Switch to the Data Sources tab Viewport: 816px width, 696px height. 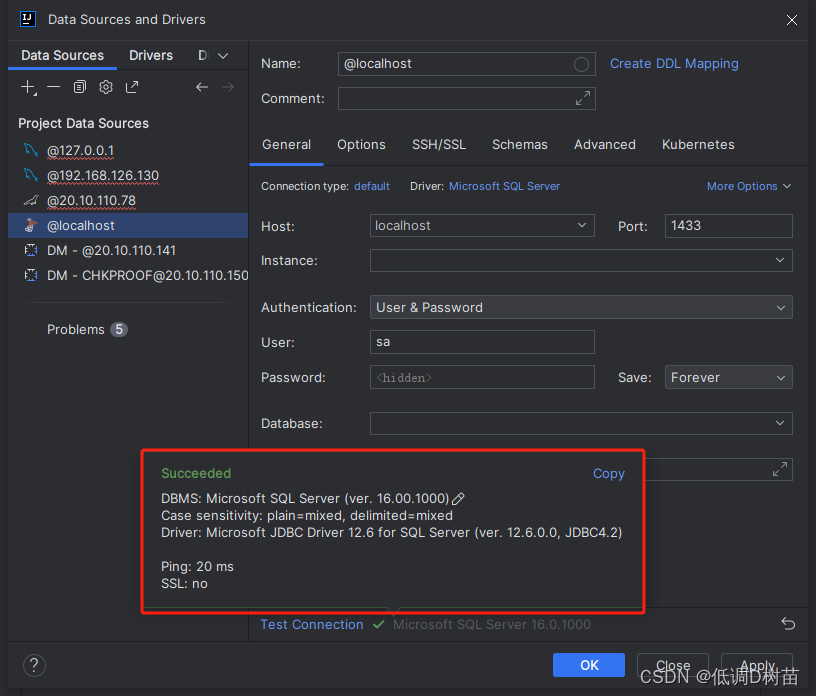click(x=62, y=55)
